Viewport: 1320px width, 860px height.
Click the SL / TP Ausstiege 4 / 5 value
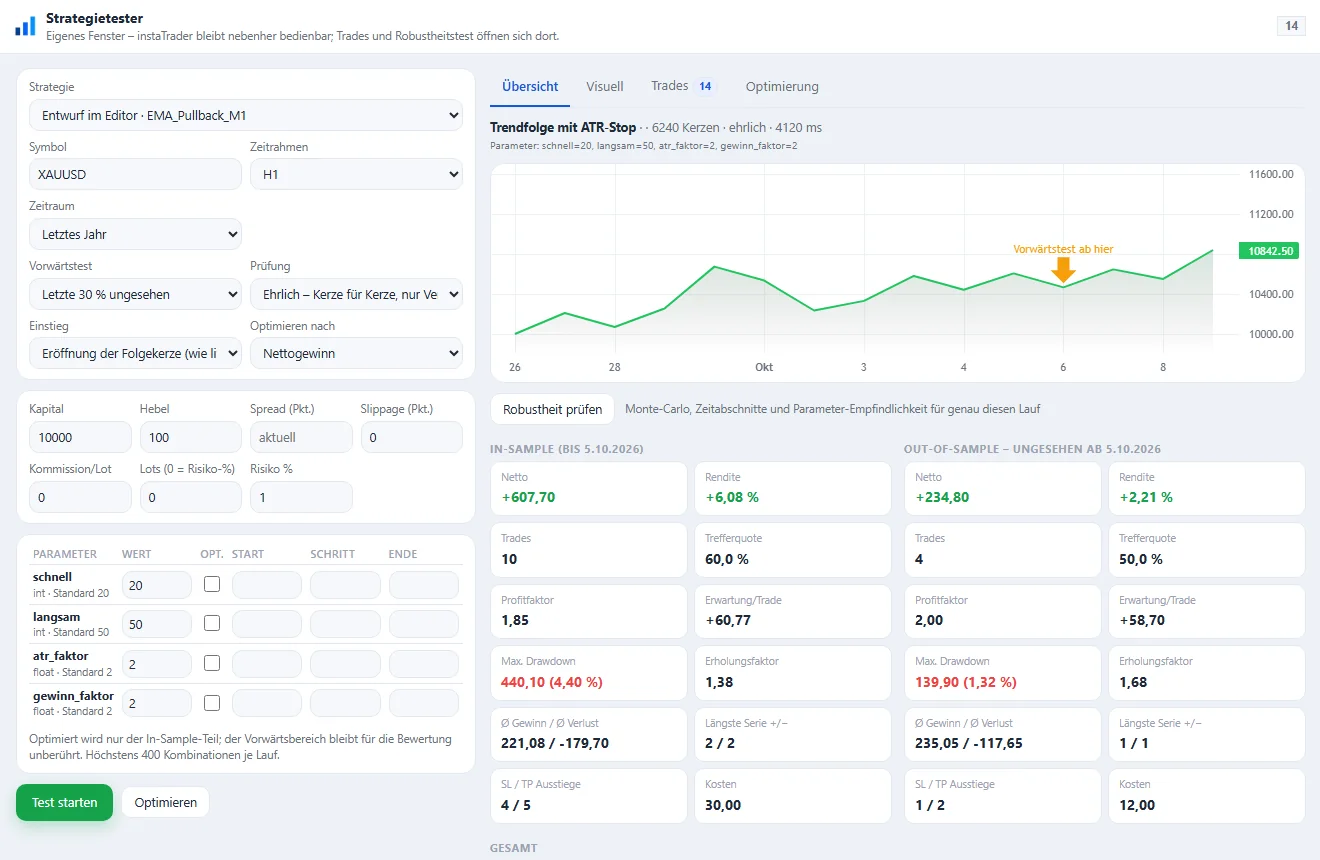click(516, 805)
